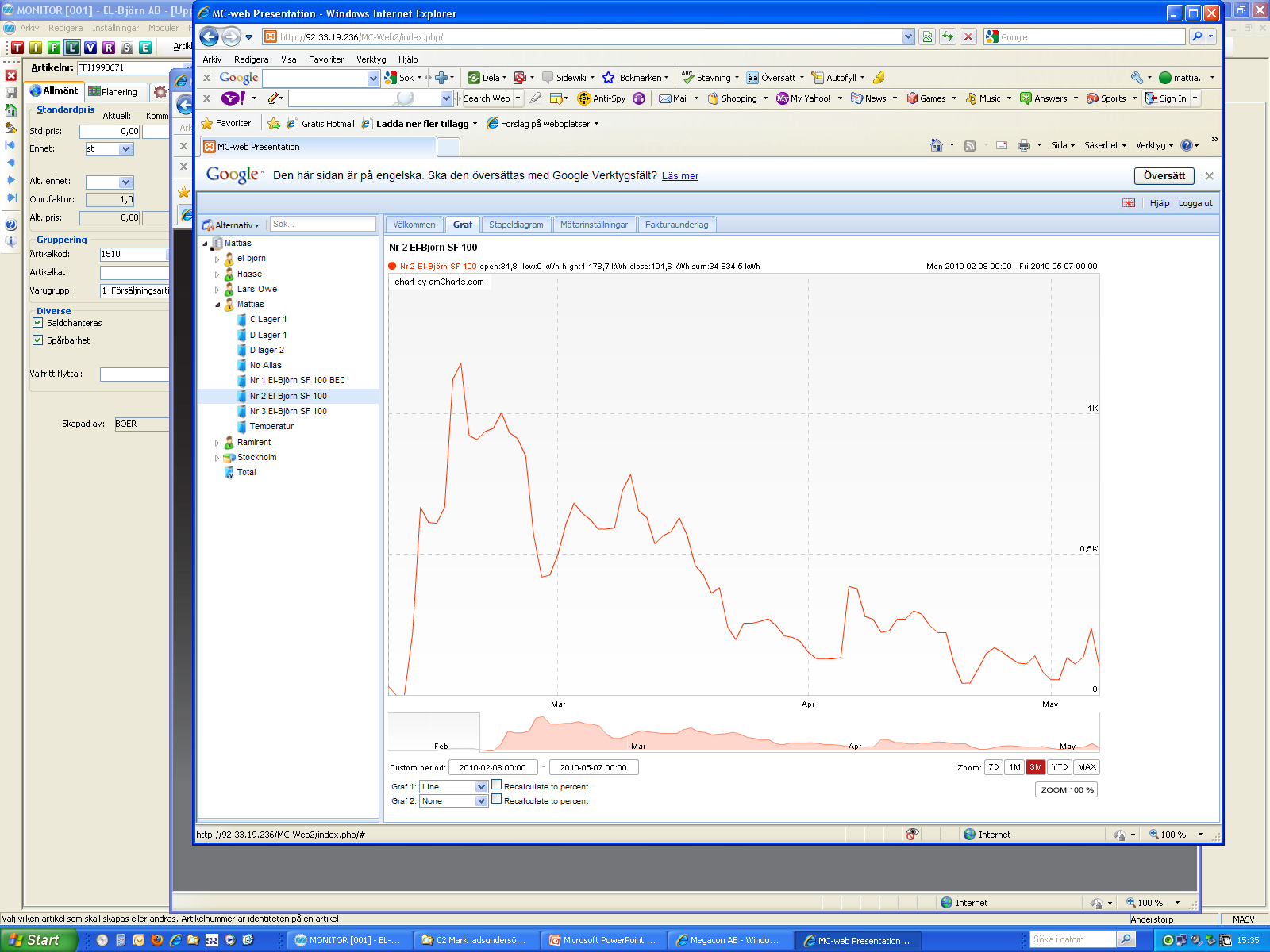Open the IE Home icon

(x=937, y=145)
